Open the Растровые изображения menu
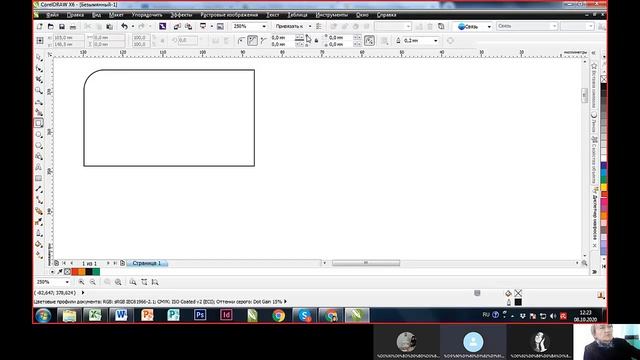Viewport: 640px width, 360px height. 229,15
